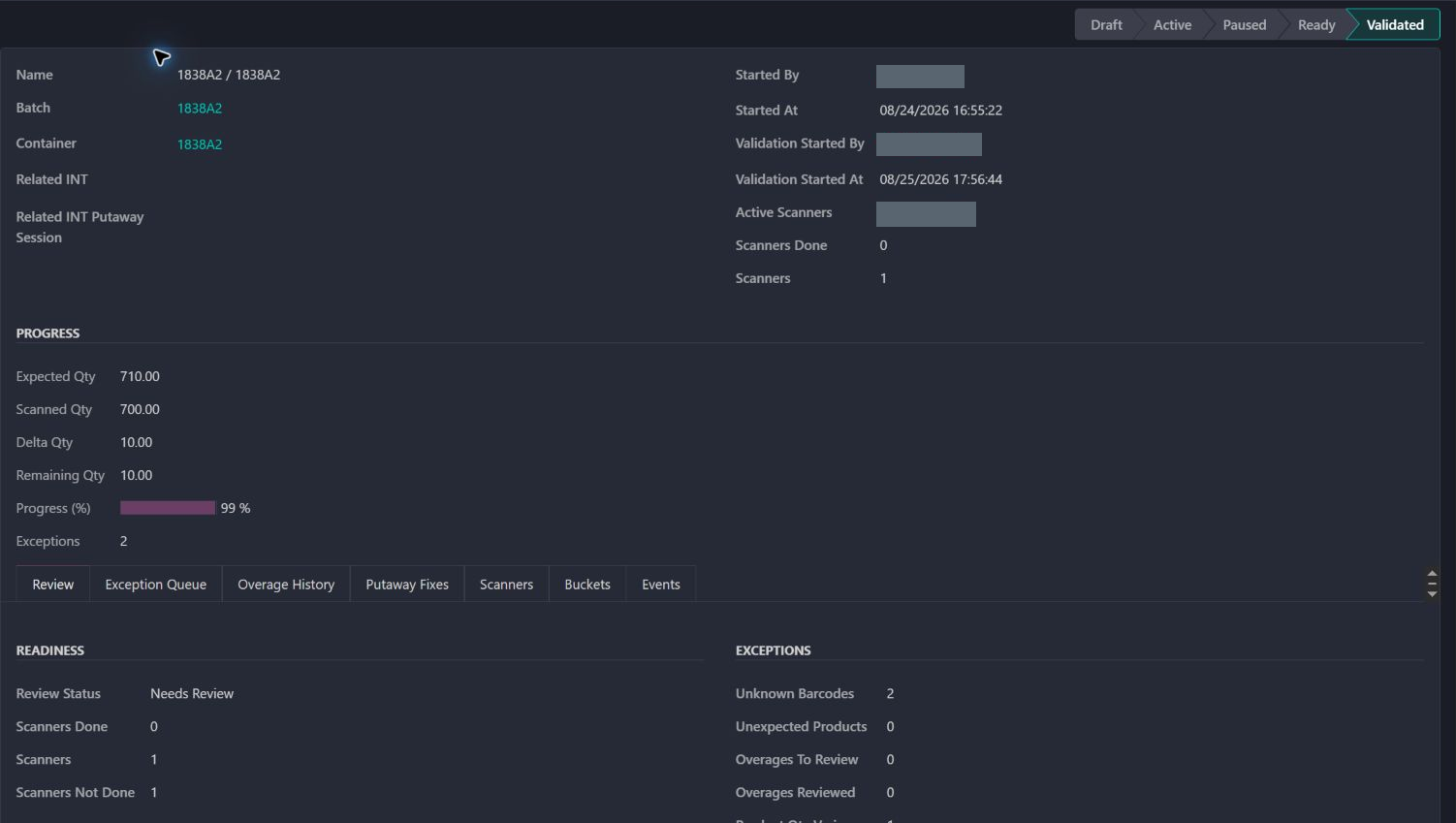Click the Delta Qty value 10.00
The height and width of the screenshot is (823, 1456).
[136, 442]
